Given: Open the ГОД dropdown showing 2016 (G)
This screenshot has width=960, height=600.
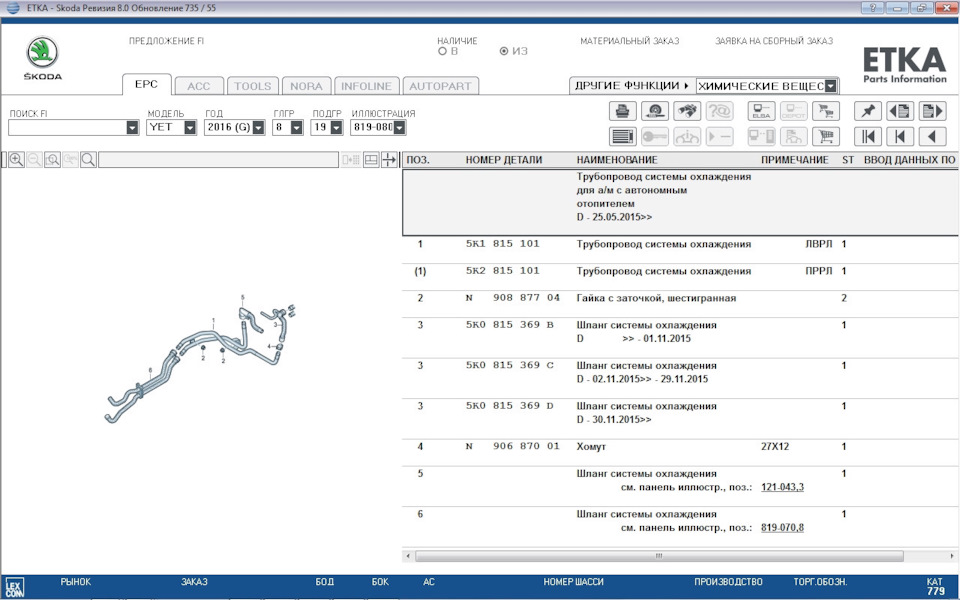Looking at the screenshot, I should [x=258, y=127].
